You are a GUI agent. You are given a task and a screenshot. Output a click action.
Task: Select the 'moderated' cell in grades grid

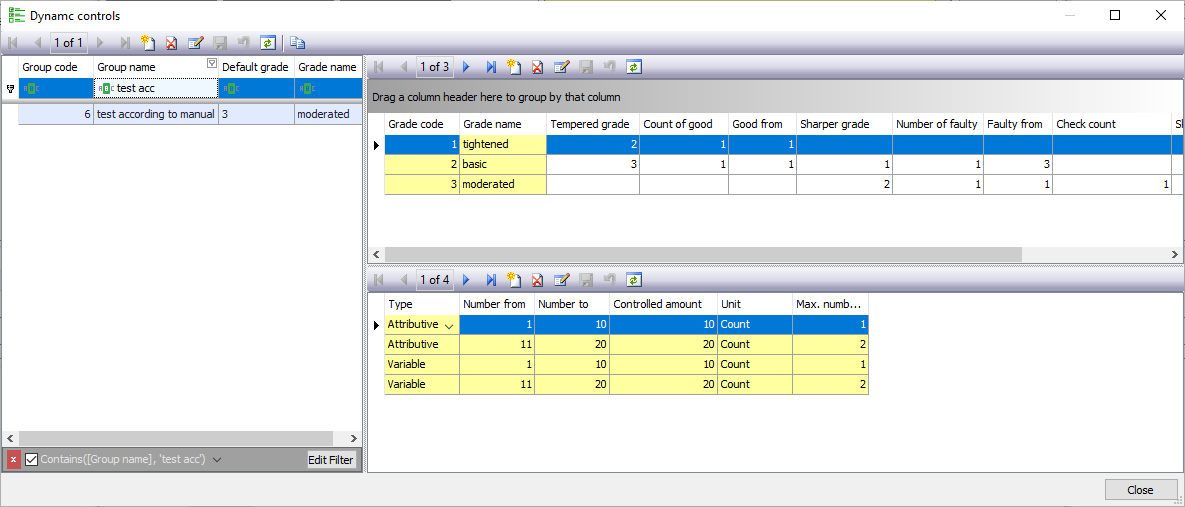(x=503, y=184)
